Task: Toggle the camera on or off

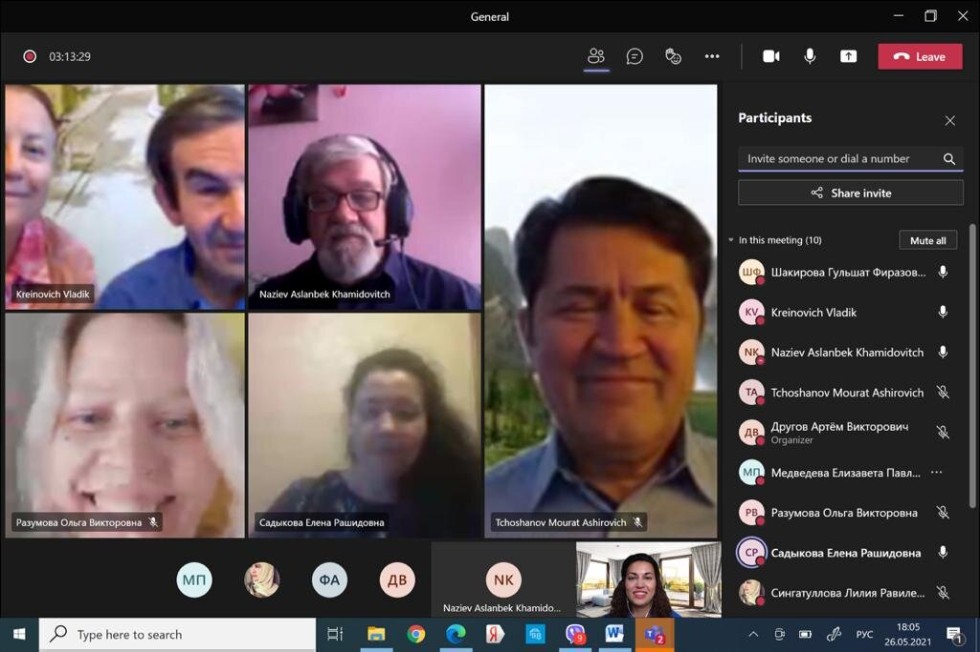Action: tap(771, 56)
